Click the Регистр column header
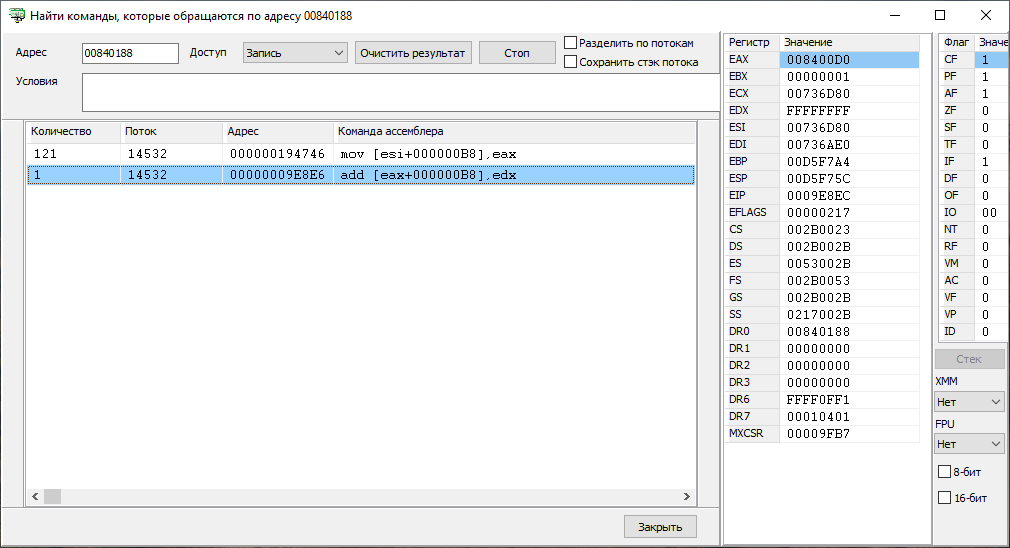The height and width of the screenshot is (548, 1010). pos(752,42)
